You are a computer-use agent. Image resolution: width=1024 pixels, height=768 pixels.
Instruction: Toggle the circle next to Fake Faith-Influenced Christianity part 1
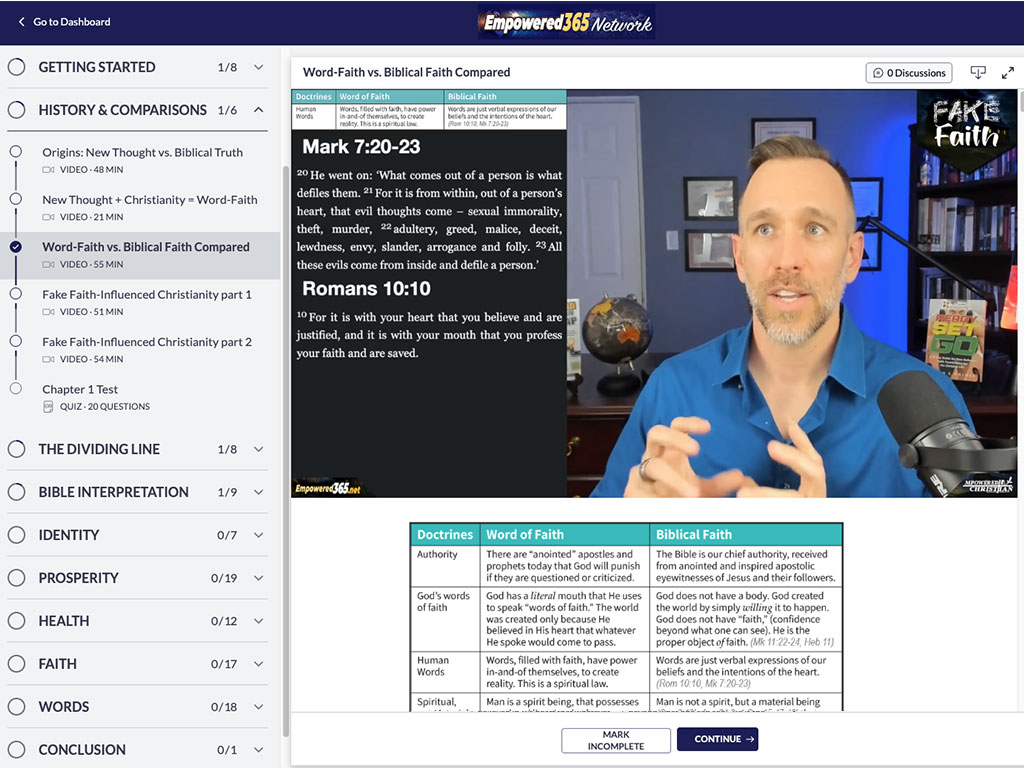click(x=16, y=294)
